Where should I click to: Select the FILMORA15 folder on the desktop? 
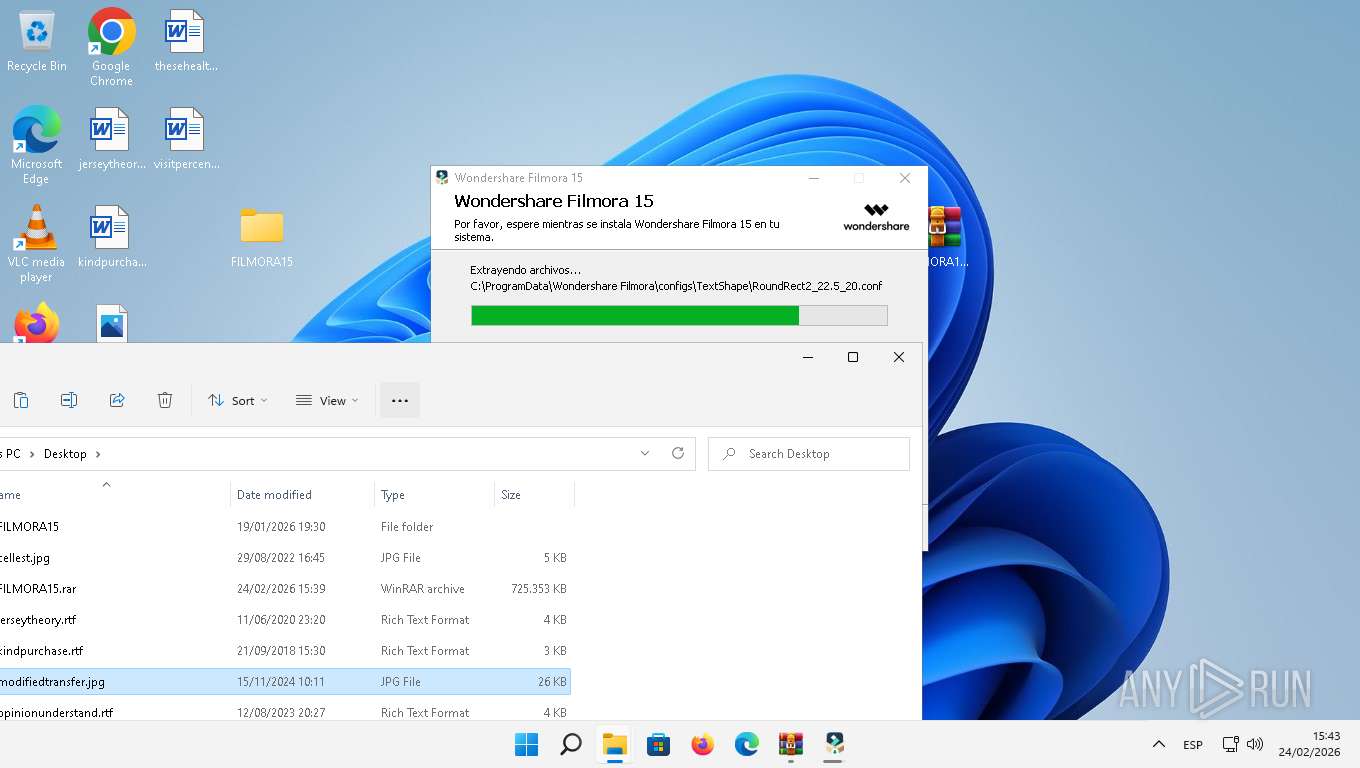[x=262, y=237]
